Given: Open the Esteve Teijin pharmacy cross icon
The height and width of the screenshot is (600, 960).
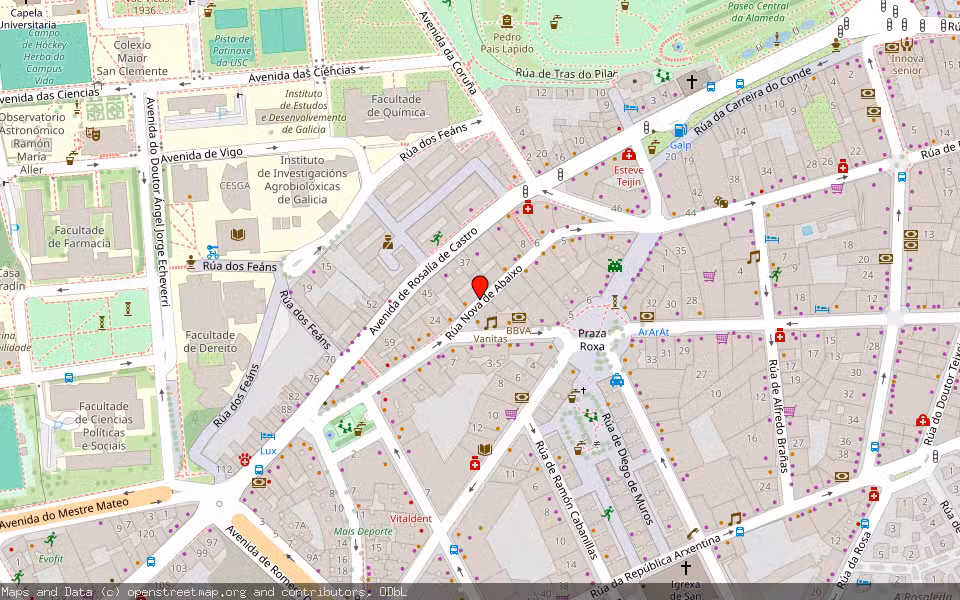Looking at the screenshot, I should tap(628, 154).
